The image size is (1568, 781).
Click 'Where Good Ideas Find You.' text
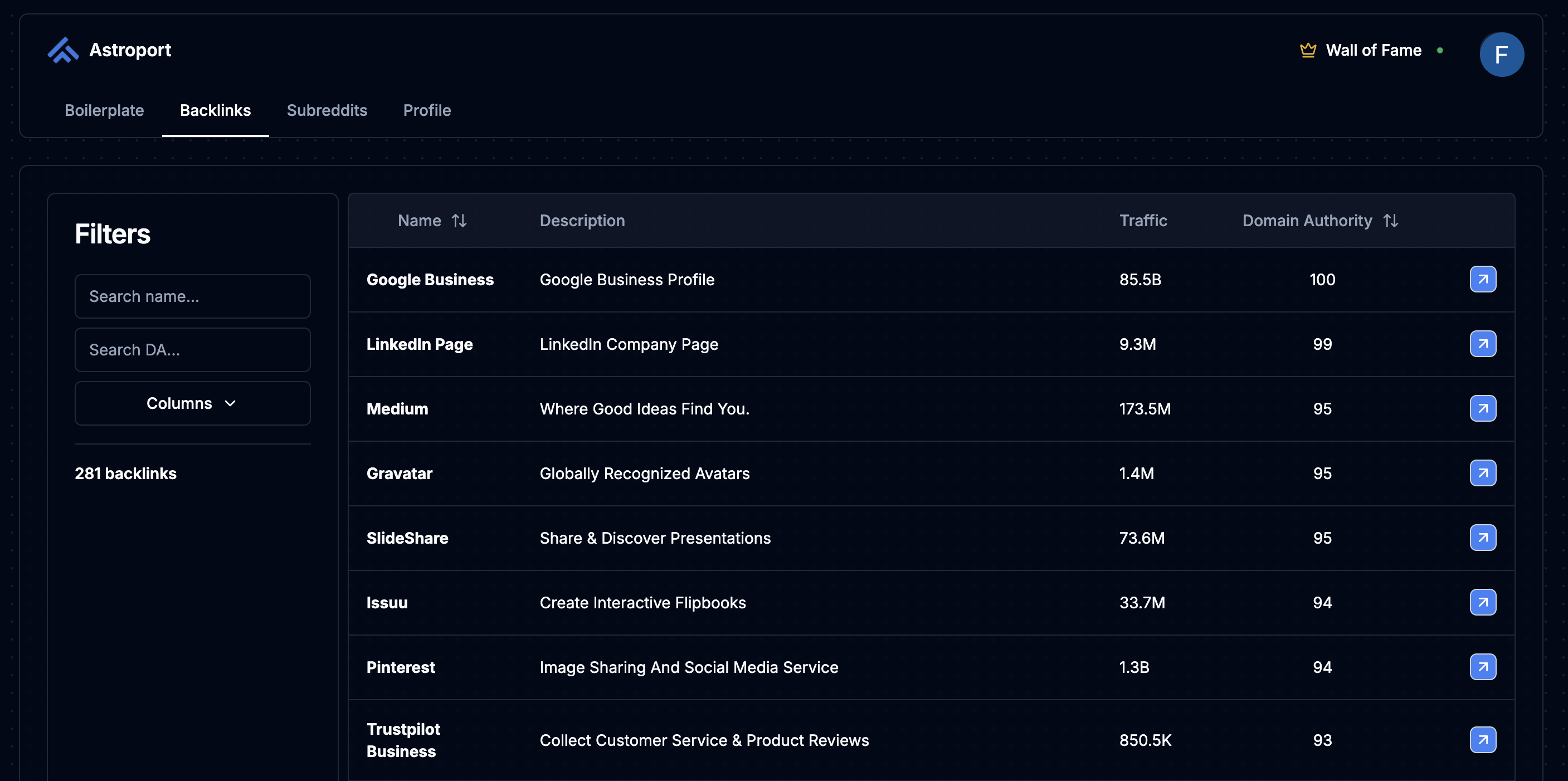tap(645, 408)
